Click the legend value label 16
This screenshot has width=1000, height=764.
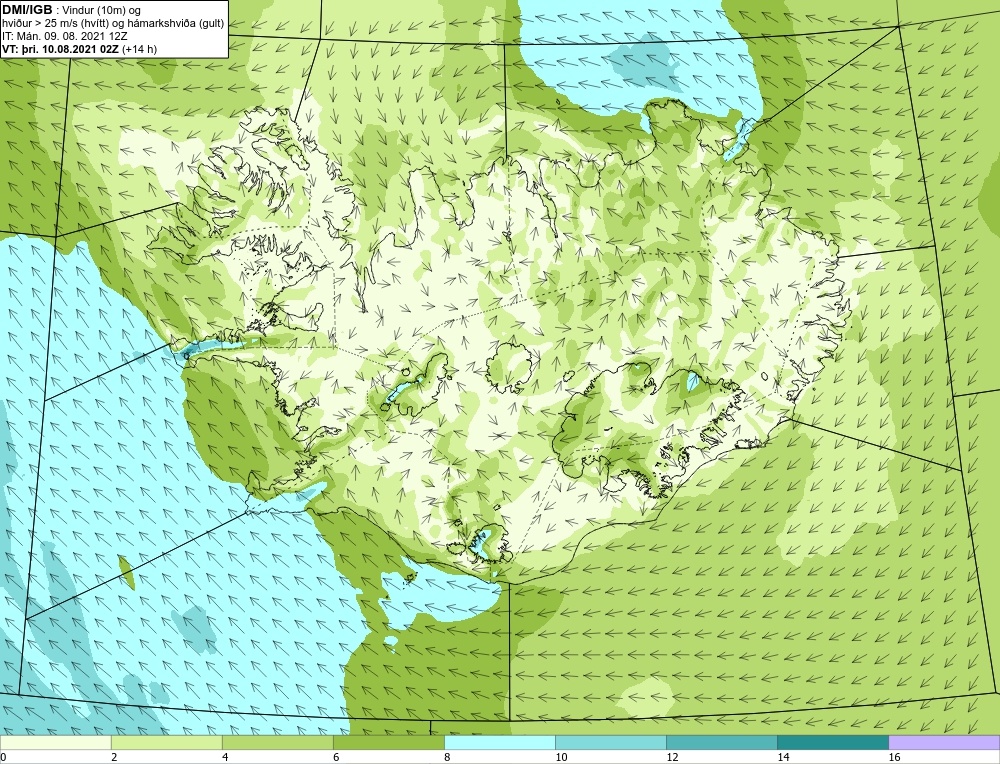894,757
